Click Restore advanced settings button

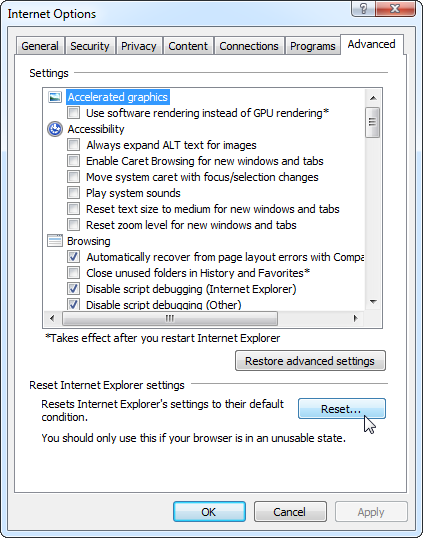pyautogui.click(x=310, y=361)
